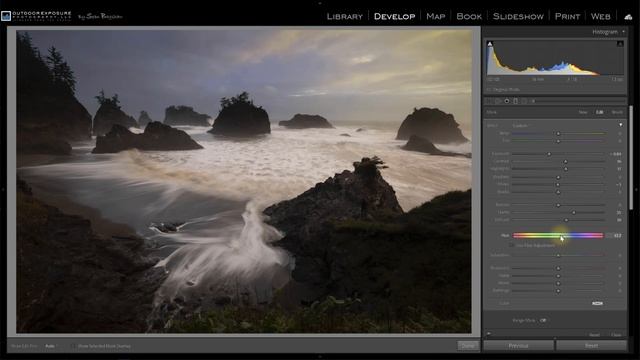Check the Original Photo checkbox
The image size is (640, 360).
click(x=489, y=89)
